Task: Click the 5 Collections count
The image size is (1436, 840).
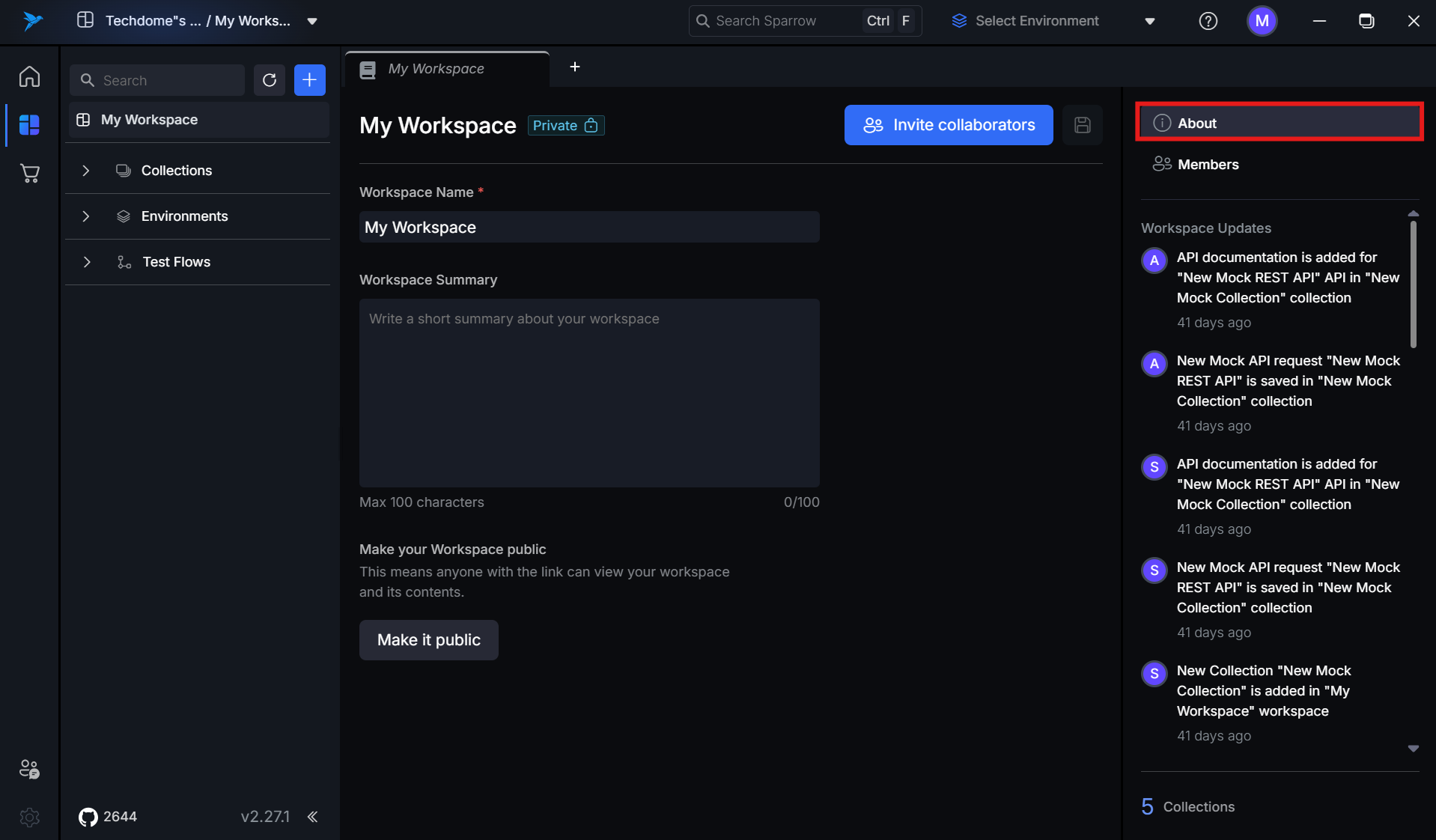Action: [x=1188, y=806]
